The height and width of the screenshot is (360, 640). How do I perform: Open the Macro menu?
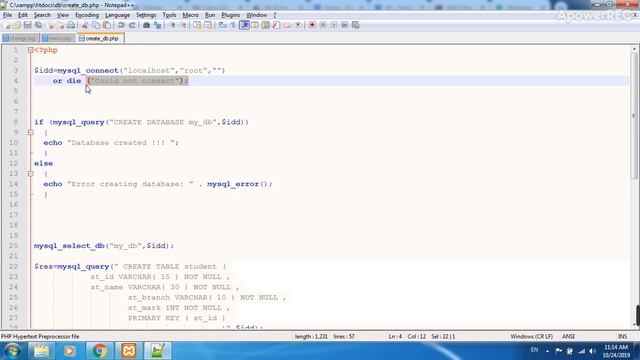click(190, 15)
